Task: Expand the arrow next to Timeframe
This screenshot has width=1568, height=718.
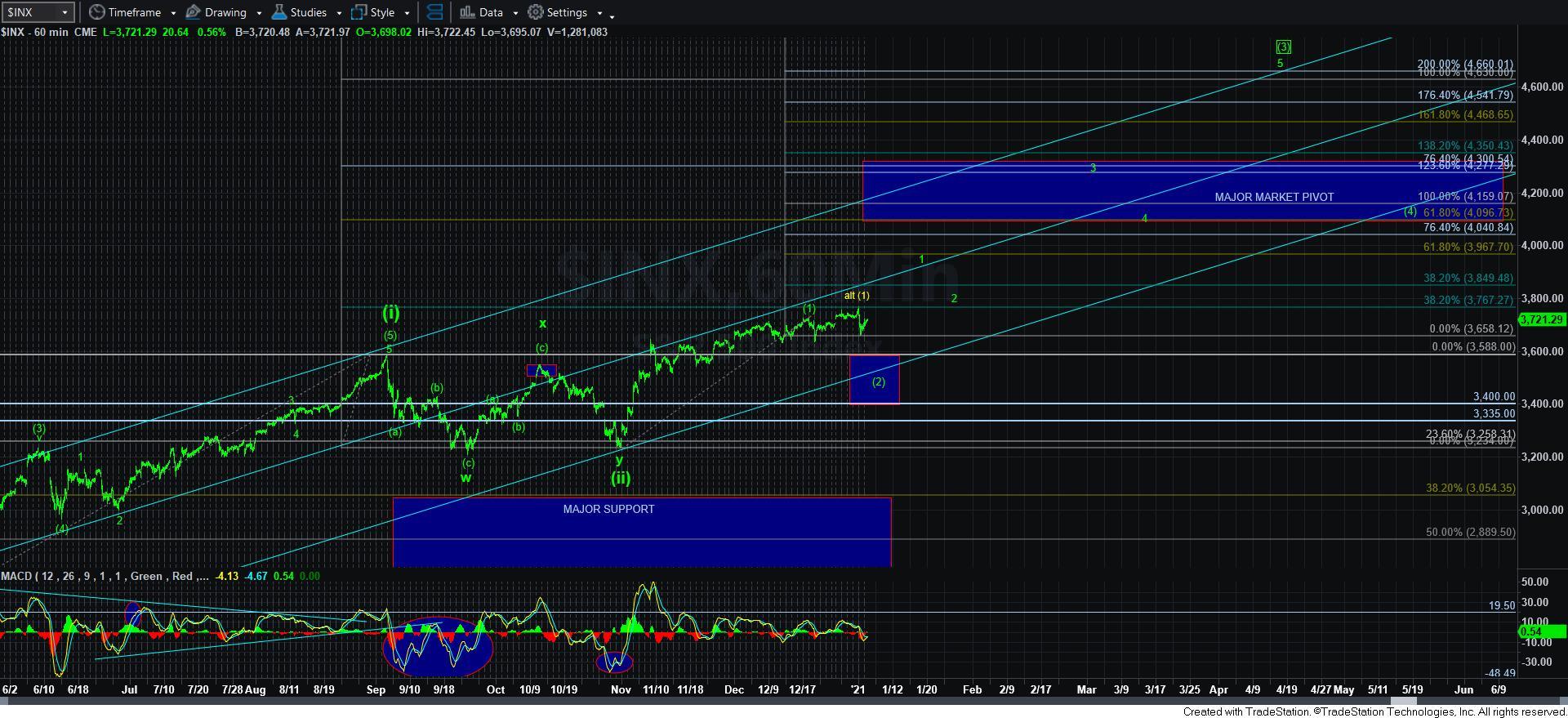Action: pos(173,13)
